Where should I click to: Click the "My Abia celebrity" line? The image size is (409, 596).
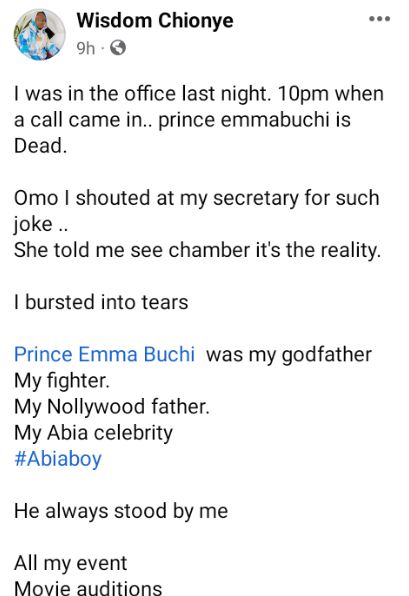coord(94,433)
